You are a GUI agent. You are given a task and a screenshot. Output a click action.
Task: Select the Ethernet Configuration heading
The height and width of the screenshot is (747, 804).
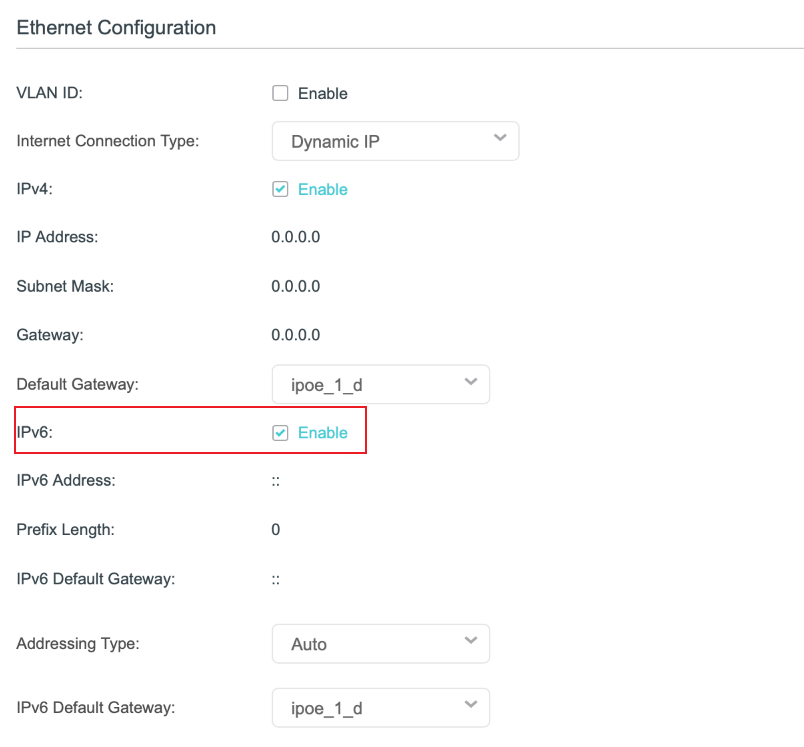coord(115,28)
